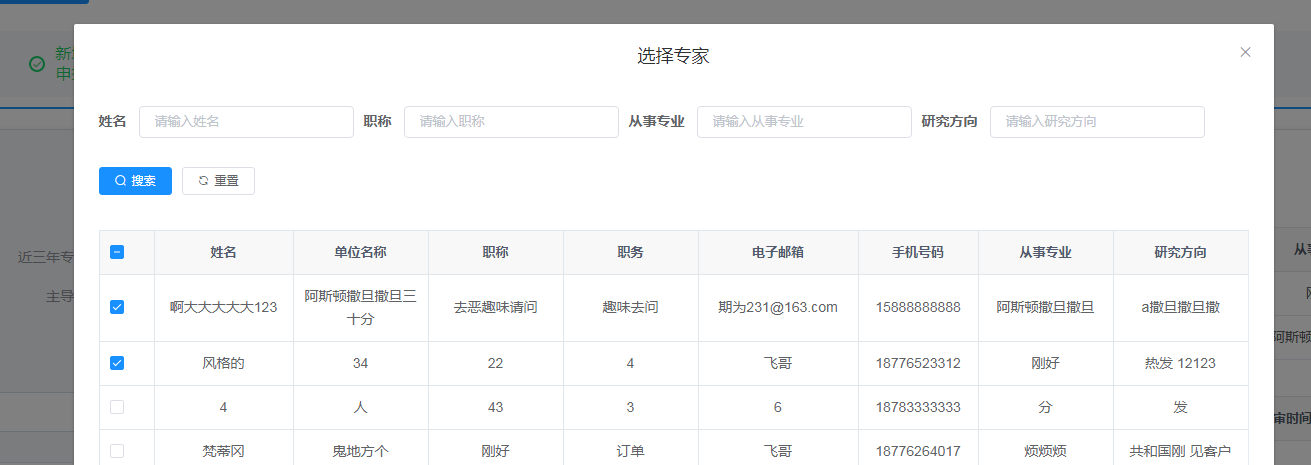1311x465 pixels.
Task: Click phone number 15888888888
Action: coord(918,308)
